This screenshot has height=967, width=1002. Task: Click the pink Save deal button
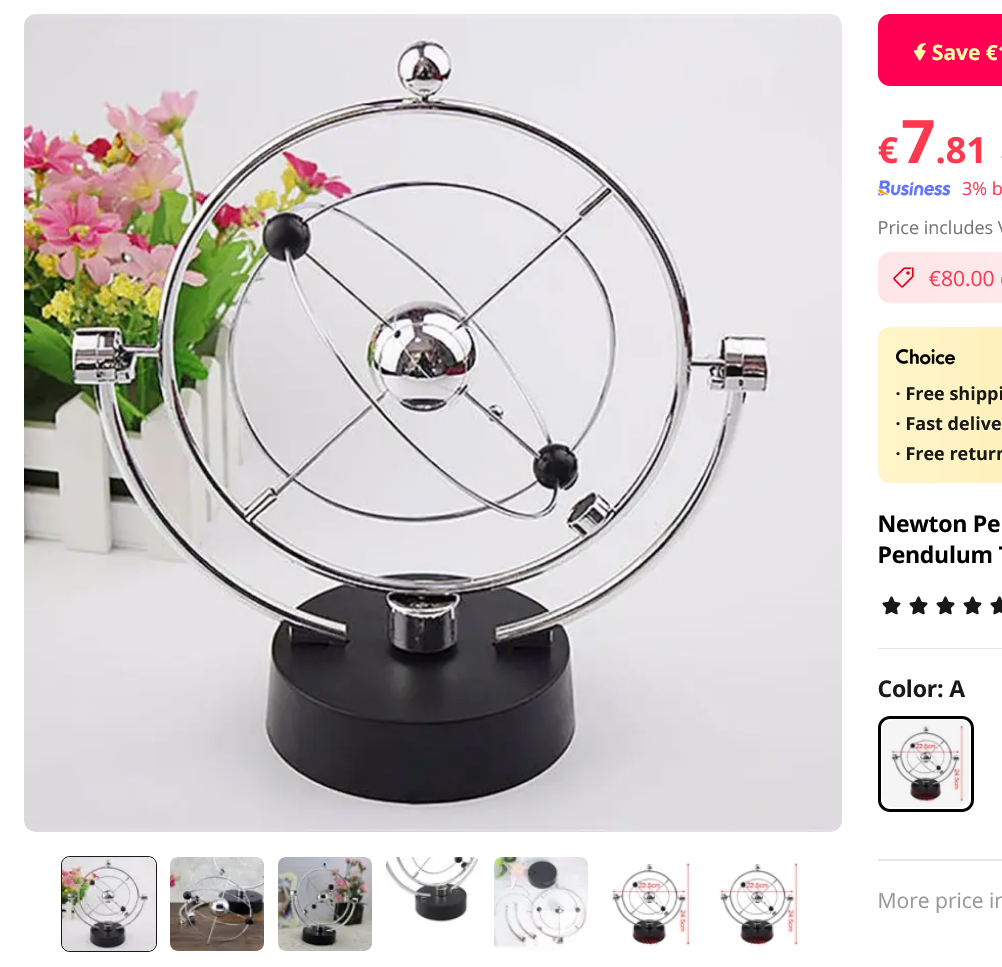click(x=940, y=50)
